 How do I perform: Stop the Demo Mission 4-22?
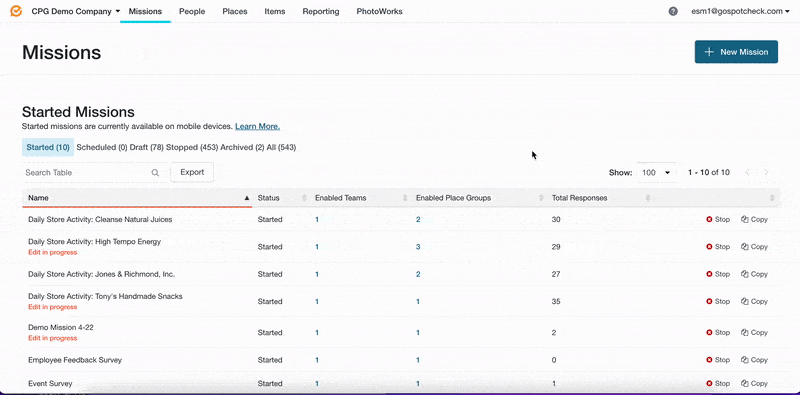pos(718,332)
